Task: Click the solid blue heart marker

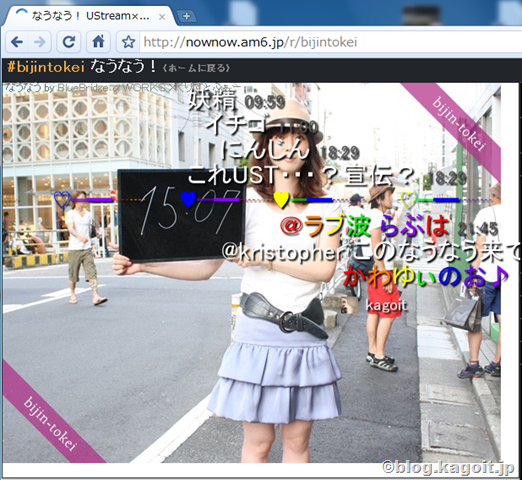Action: (x=188, y=199)
